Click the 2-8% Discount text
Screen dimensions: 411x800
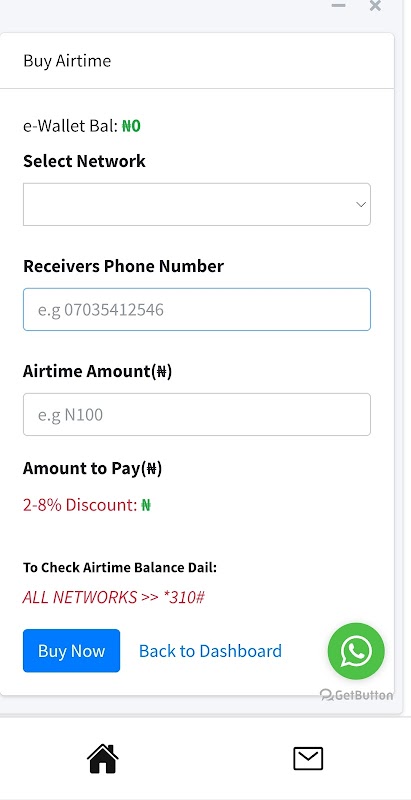[80, 505]
